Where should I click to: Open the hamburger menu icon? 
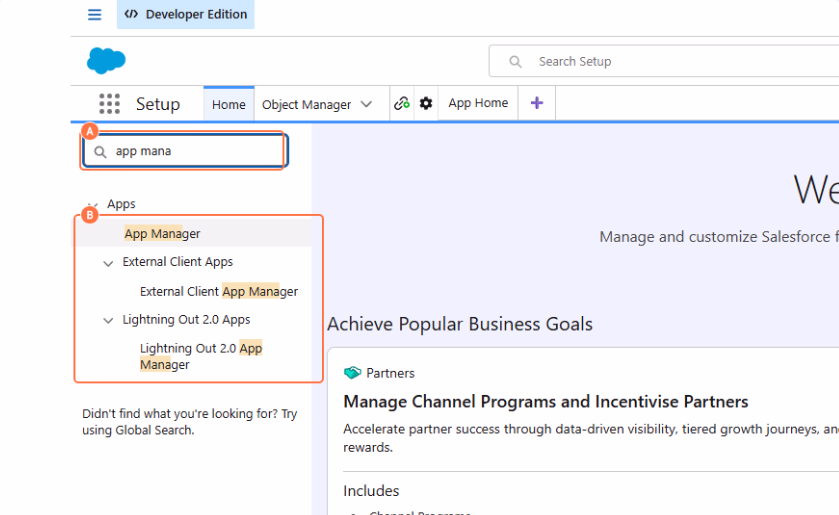pyautogui.click(x=94, y=14)
